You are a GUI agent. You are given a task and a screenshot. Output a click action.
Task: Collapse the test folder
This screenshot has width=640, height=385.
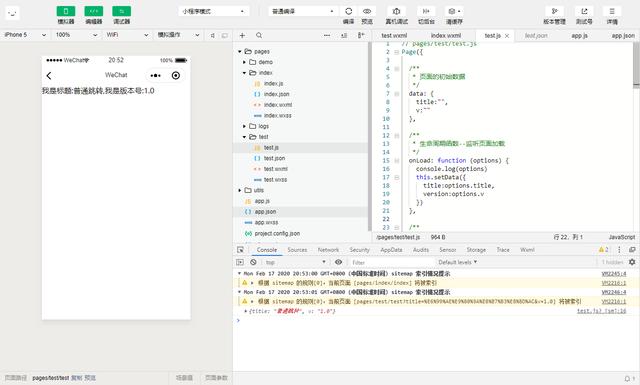(244, 137)
